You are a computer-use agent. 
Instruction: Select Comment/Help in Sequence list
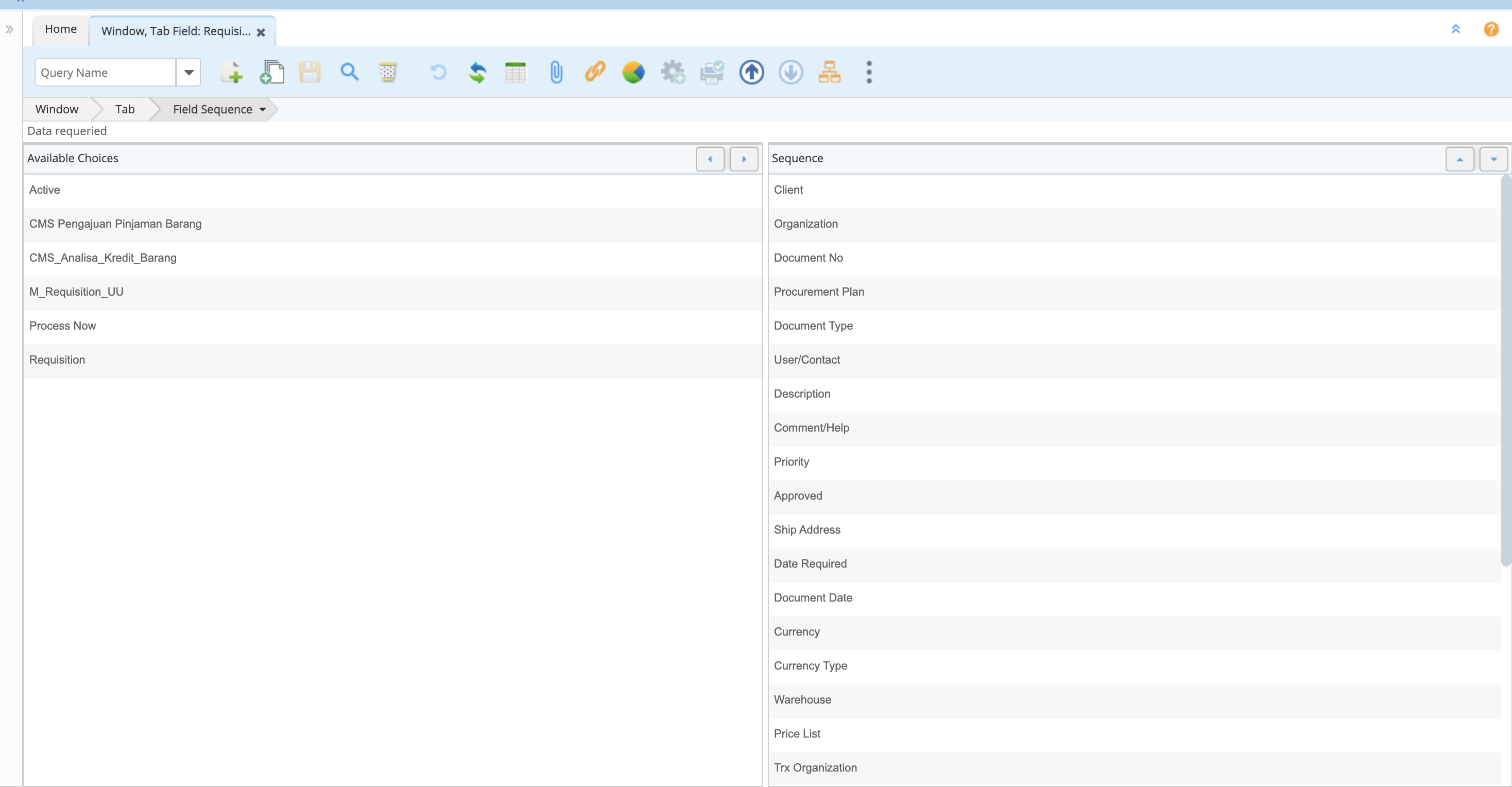pyautogui.click(x=1135, y=429)
